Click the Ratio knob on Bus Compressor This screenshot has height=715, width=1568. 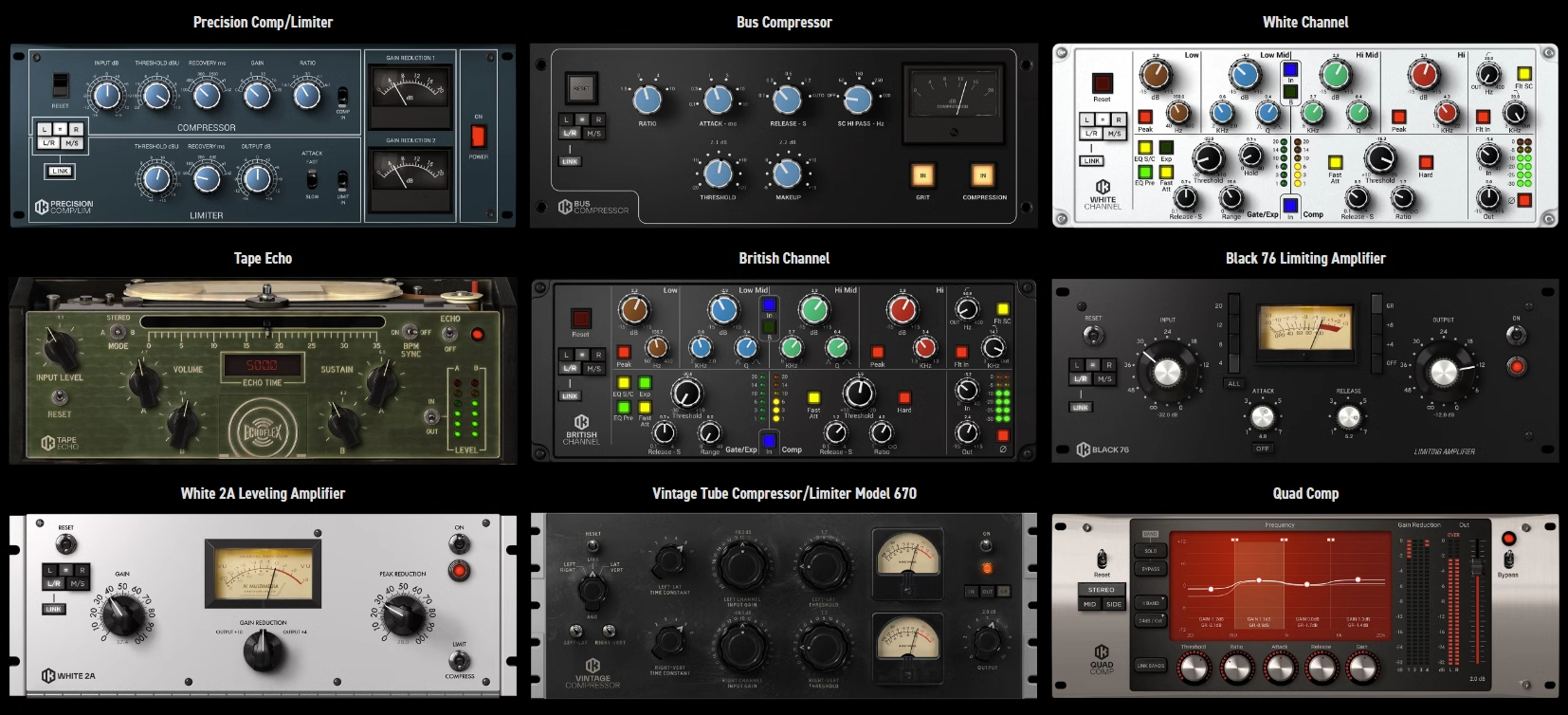[647, 99]
